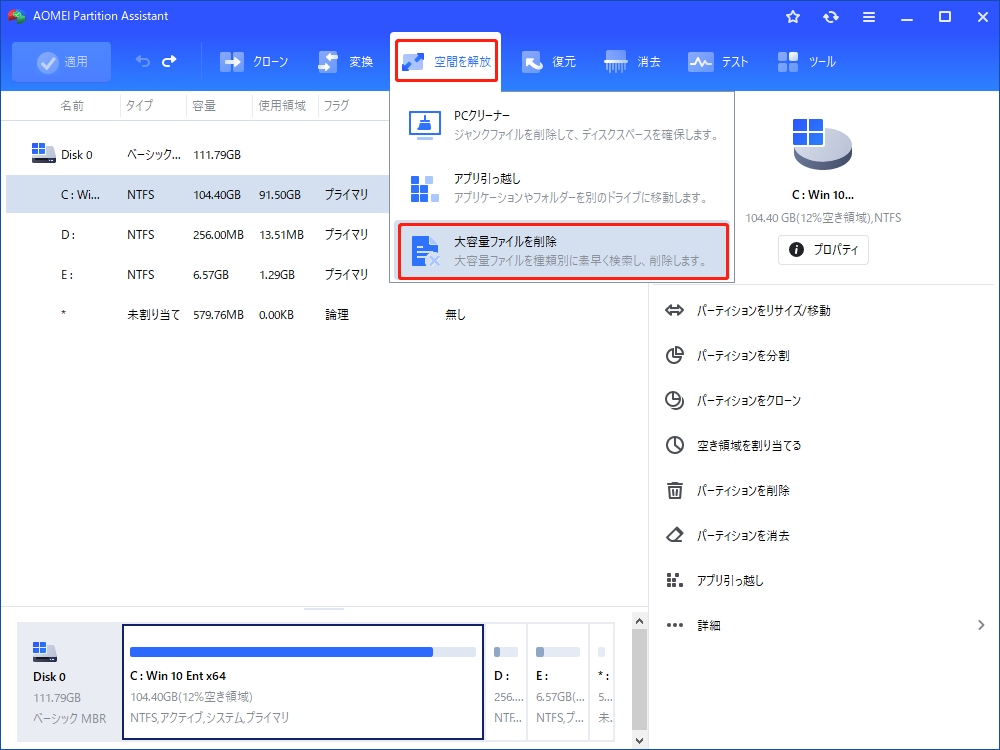Click Disk 0 label in disk map
The height and width of the screenshot is (750, 1000).
point(49,677)
